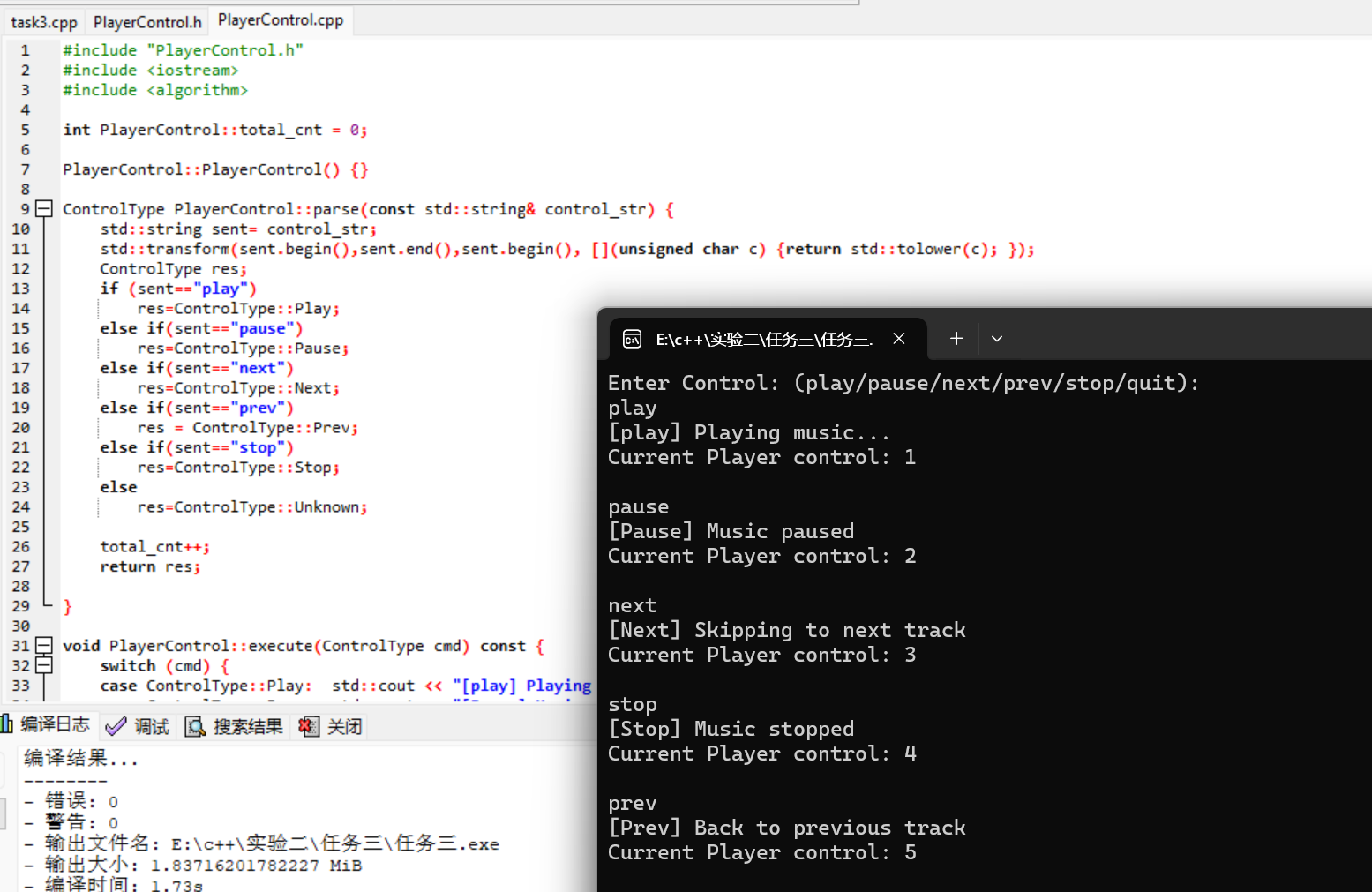Click '#include <algorithm>' on line 3
This screenshot has height=892, width=1372.
[155, 90]
